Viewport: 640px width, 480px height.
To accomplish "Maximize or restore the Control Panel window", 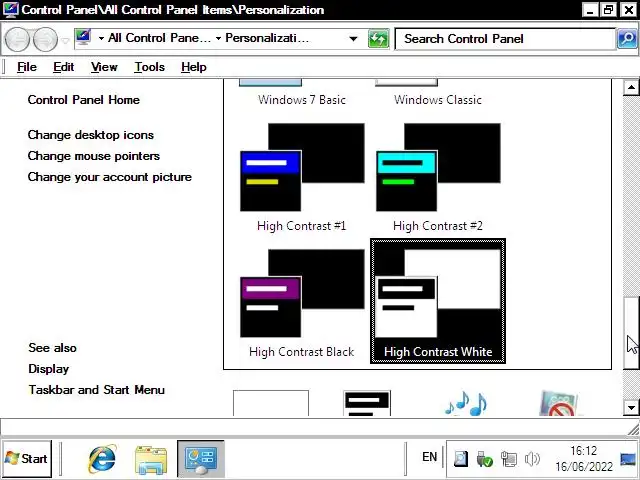I will click(x=608, y=9).
